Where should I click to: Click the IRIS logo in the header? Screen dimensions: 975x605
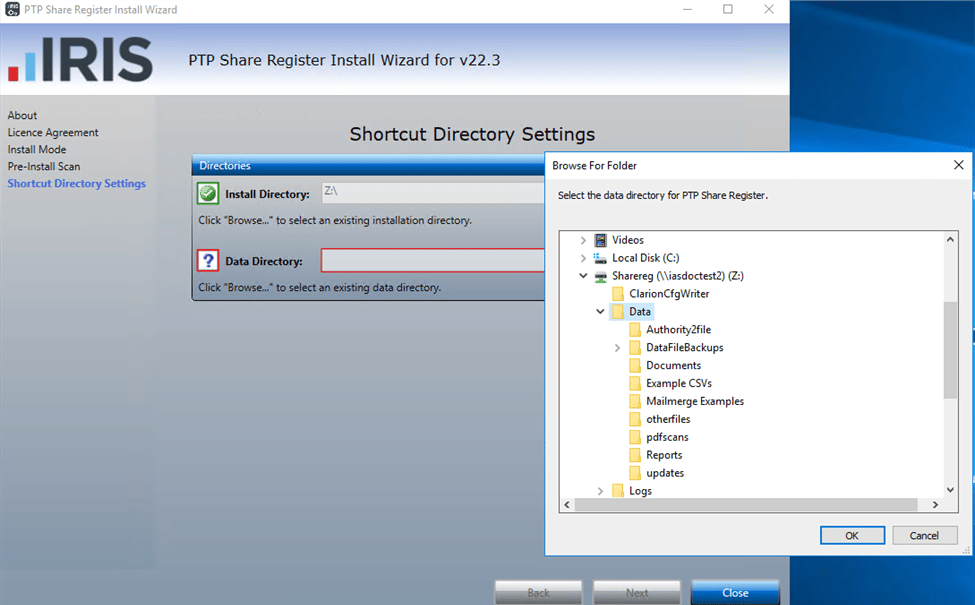point(80,59)
